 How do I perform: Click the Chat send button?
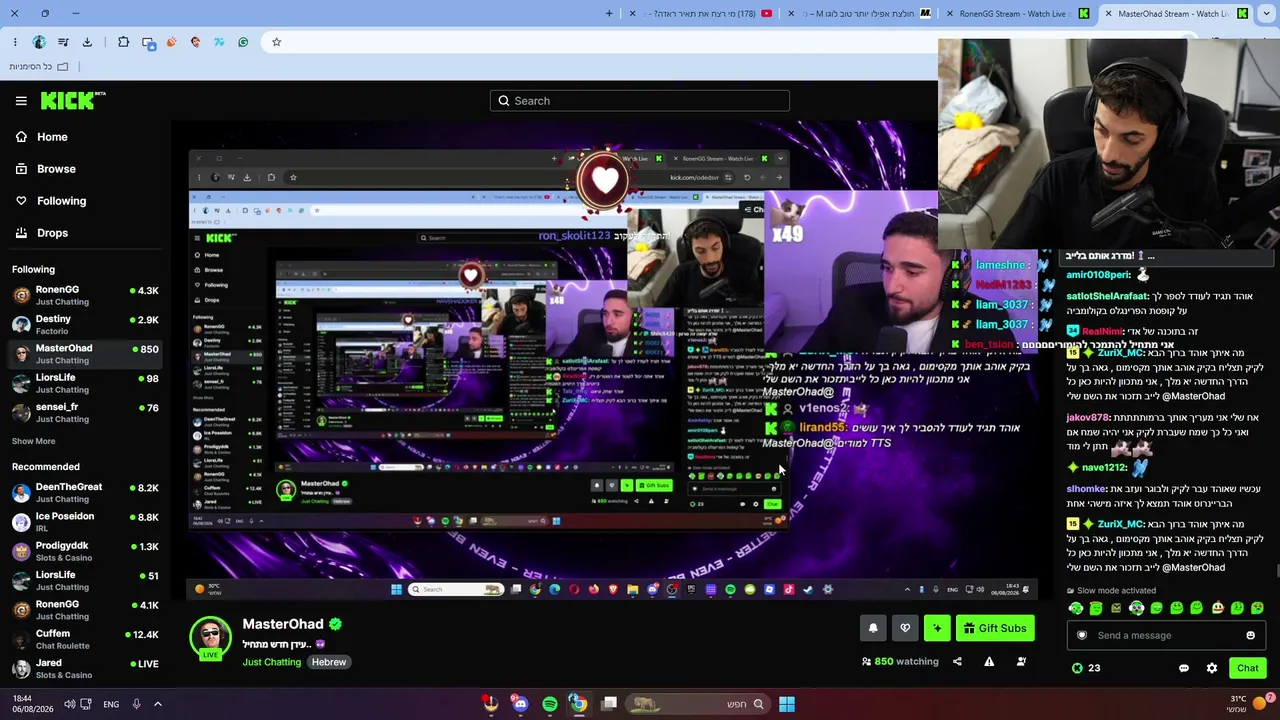(1248, 668)
